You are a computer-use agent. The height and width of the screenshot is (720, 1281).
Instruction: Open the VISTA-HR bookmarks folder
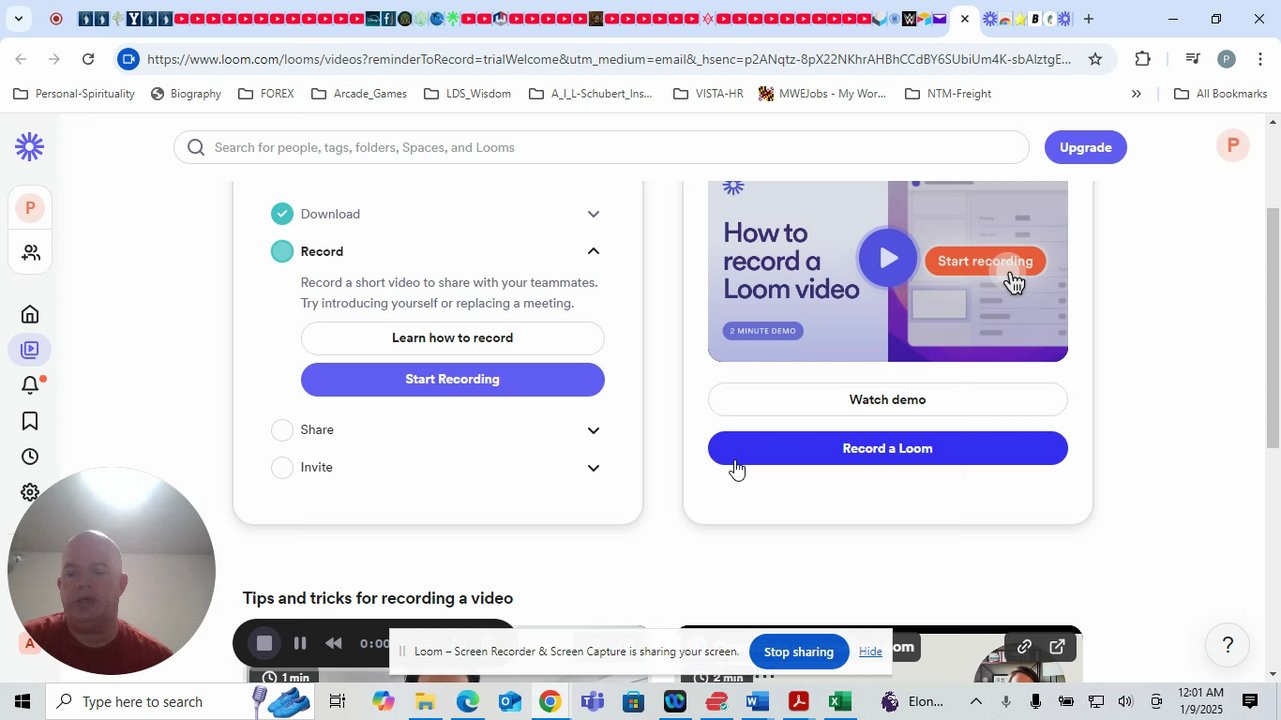click(x=708, y=94)
